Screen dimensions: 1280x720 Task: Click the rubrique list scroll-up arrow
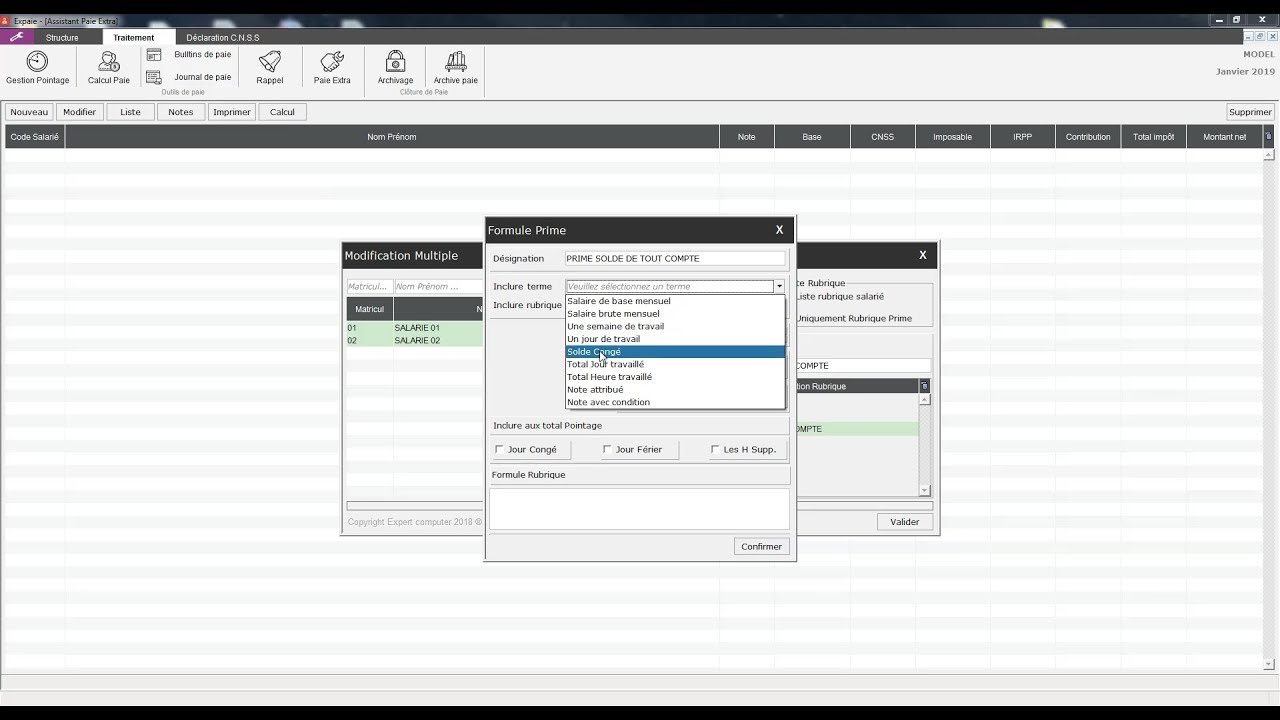(924, 399)
